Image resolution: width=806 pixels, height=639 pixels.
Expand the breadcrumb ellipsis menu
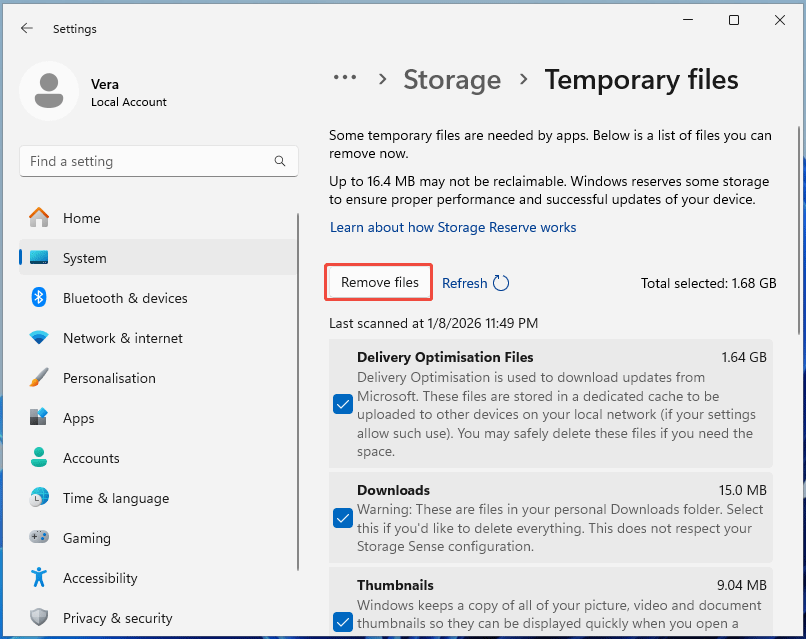tap(345, 78)
